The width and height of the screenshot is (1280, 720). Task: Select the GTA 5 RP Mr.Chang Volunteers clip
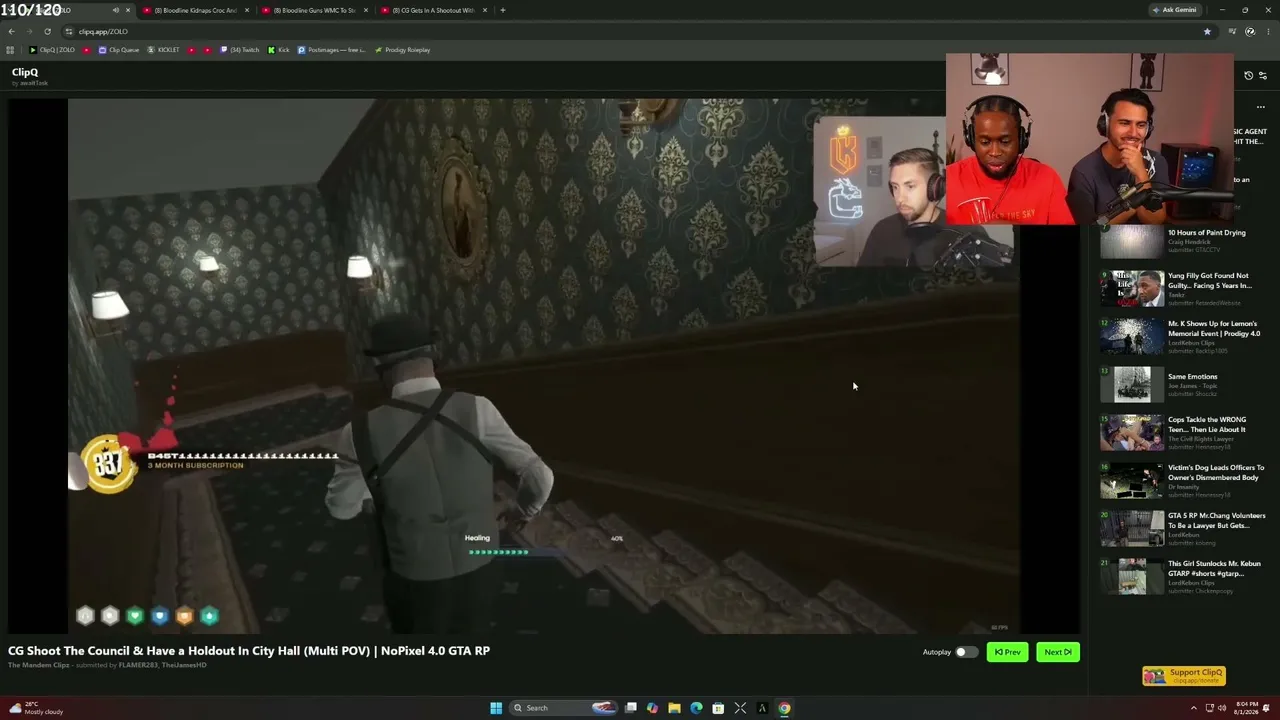pos(1183,529)
